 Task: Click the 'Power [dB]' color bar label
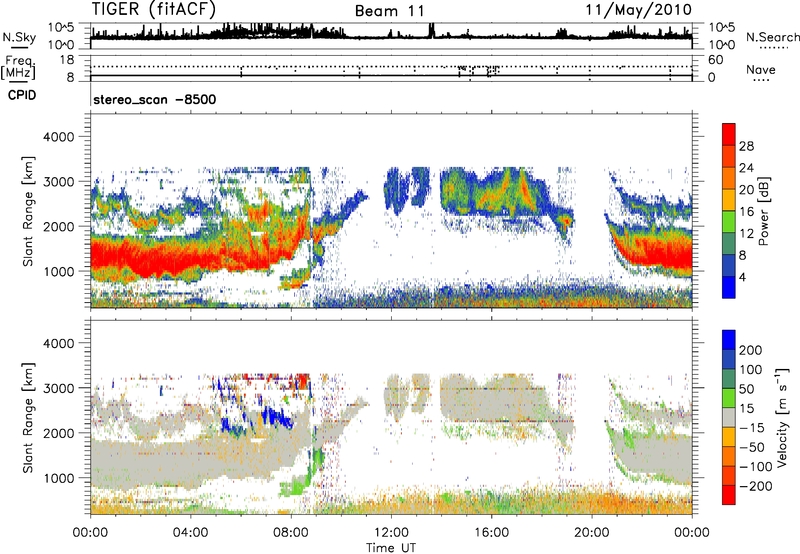coord(763,211)
